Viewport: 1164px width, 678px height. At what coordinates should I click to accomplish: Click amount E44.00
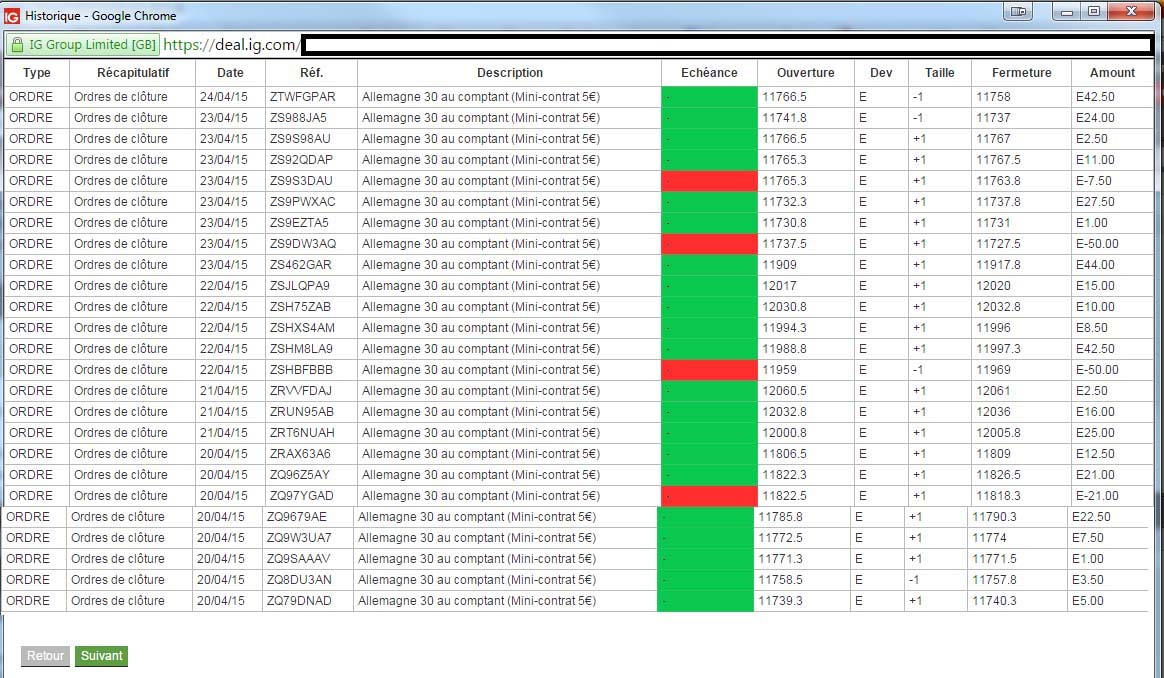[x=1095, y=265]
